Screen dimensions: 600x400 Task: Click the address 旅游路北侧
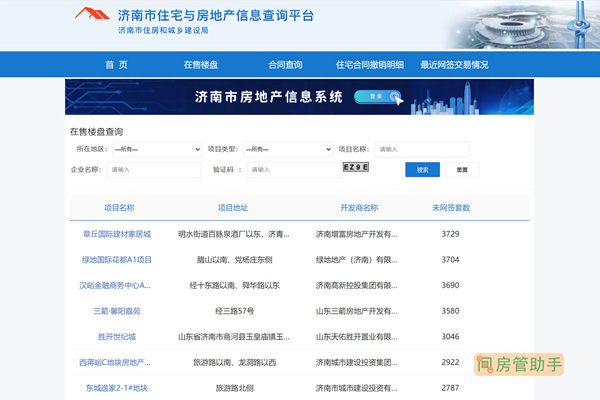click(235, 388)
